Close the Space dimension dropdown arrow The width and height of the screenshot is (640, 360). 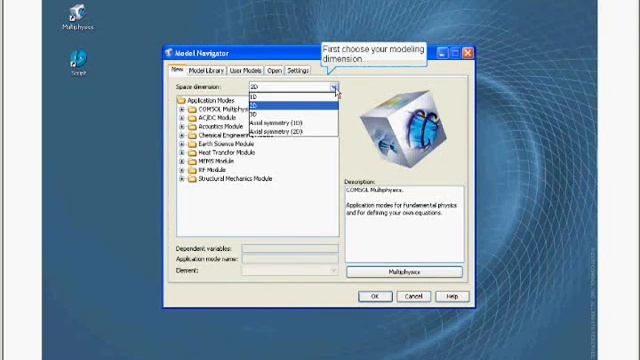tap(334, 87)
